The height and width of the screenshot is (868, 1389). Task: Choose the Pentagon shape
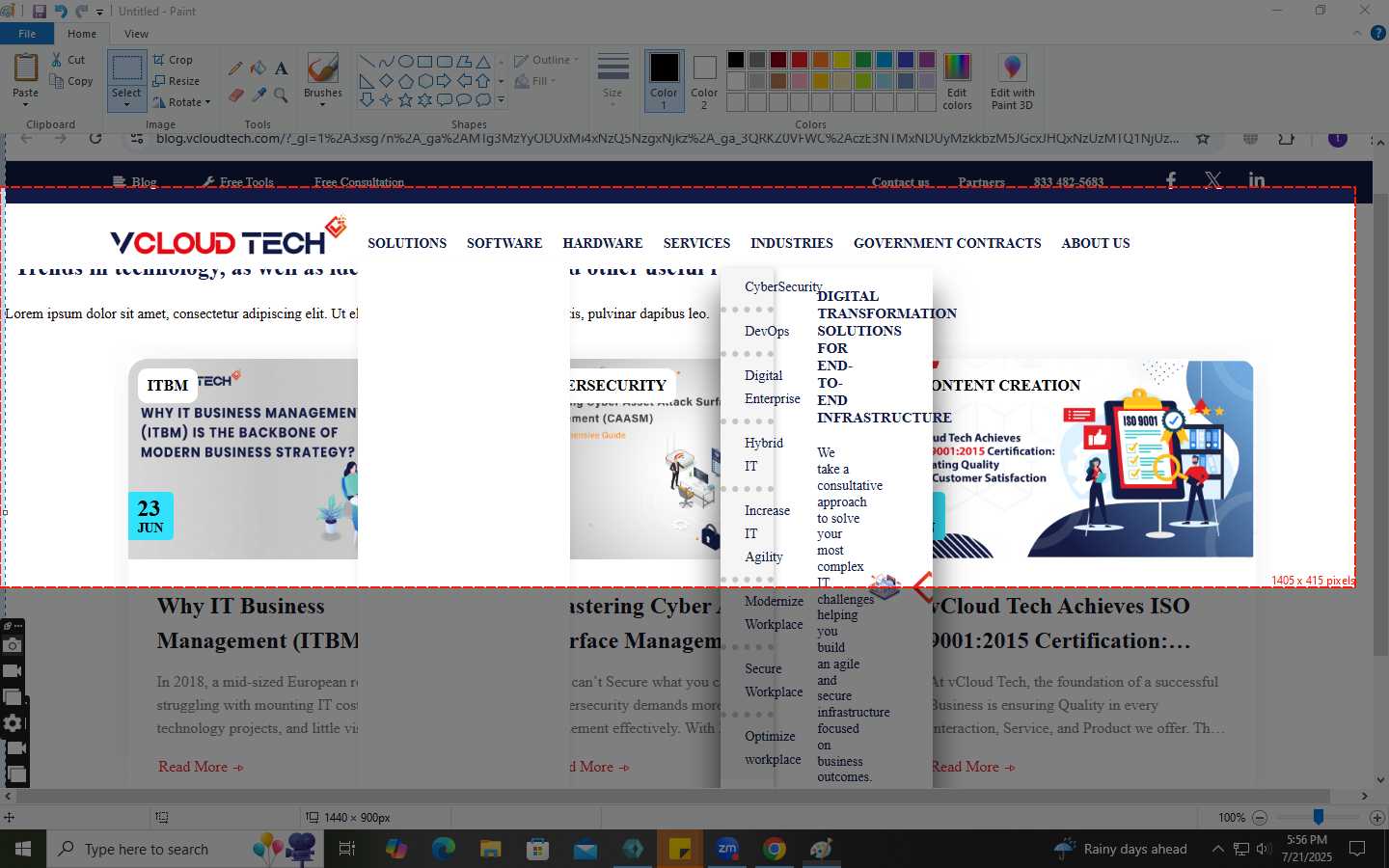[405, 80]
